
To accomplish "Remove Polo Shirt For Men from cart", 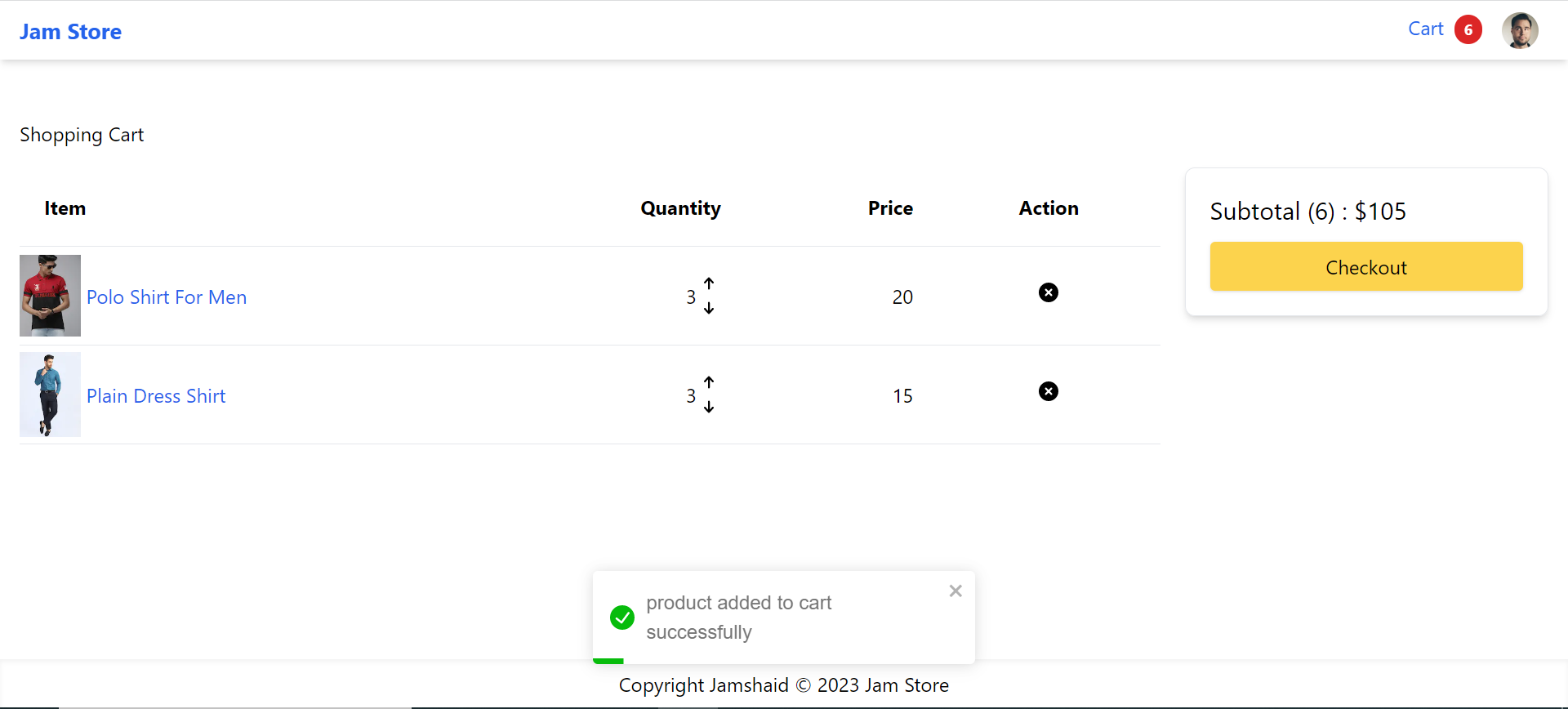I will [1049, 292].
